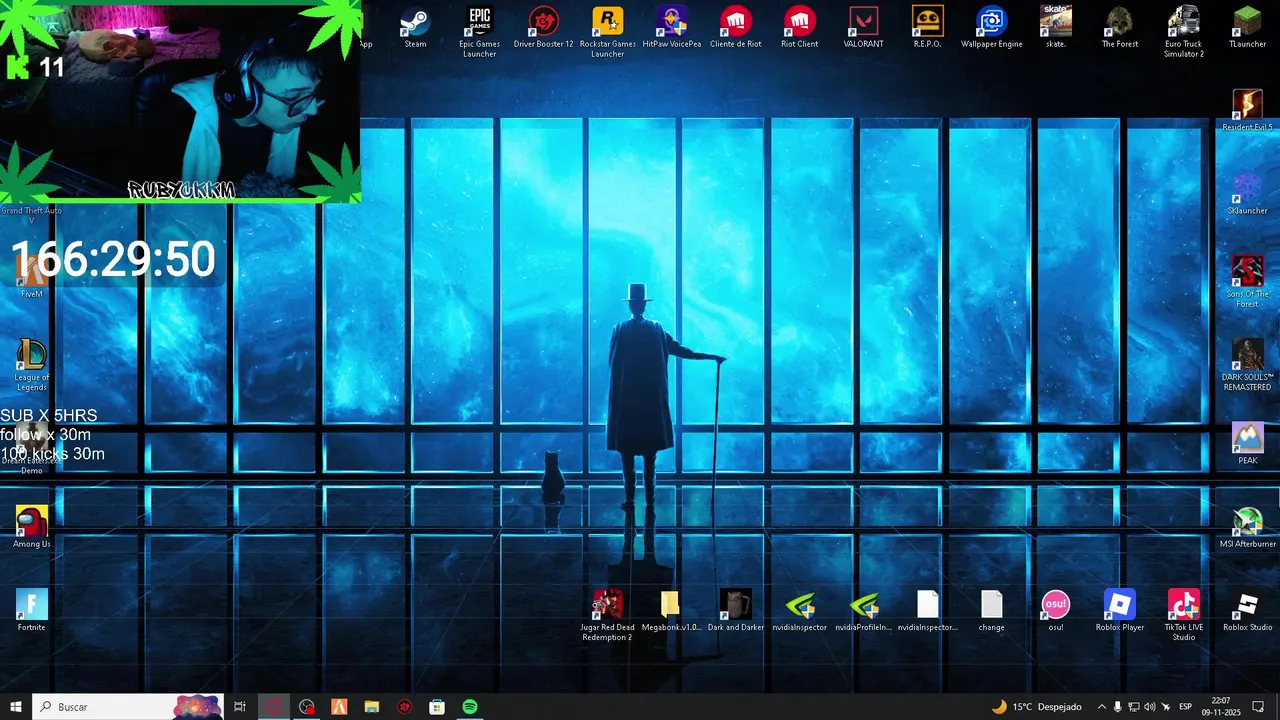Select the nvidiaProfileInspector desktop icon
This screenshot has width=1280, height=720.
coord(864,611)
